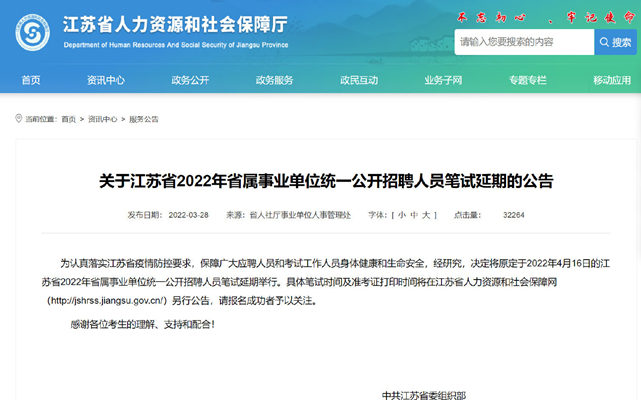641x400 pixels.
Task: Open the 资讯中心 navigation menu
Action: (106, 80)
